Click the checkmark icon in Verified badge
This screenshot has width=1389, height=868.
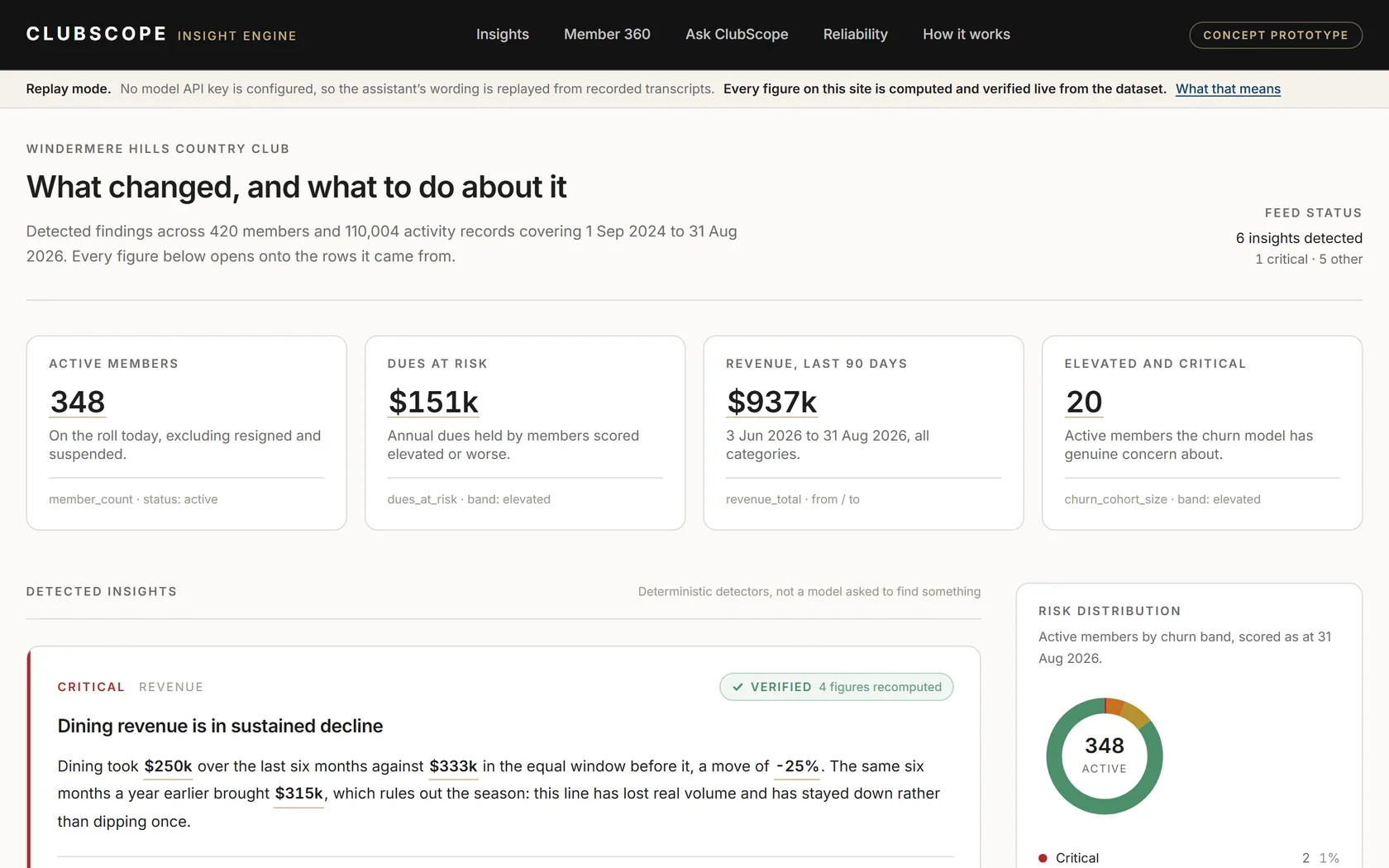point(737,687)
